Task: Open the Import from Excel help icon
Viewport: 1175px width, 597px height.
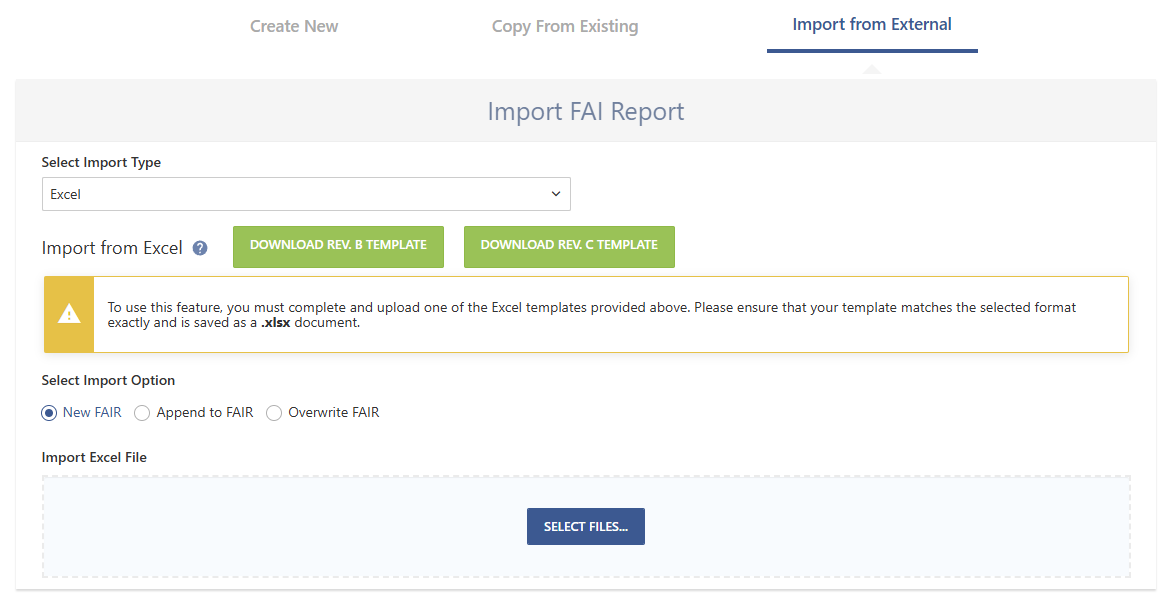Action: [x=199, y=248]
